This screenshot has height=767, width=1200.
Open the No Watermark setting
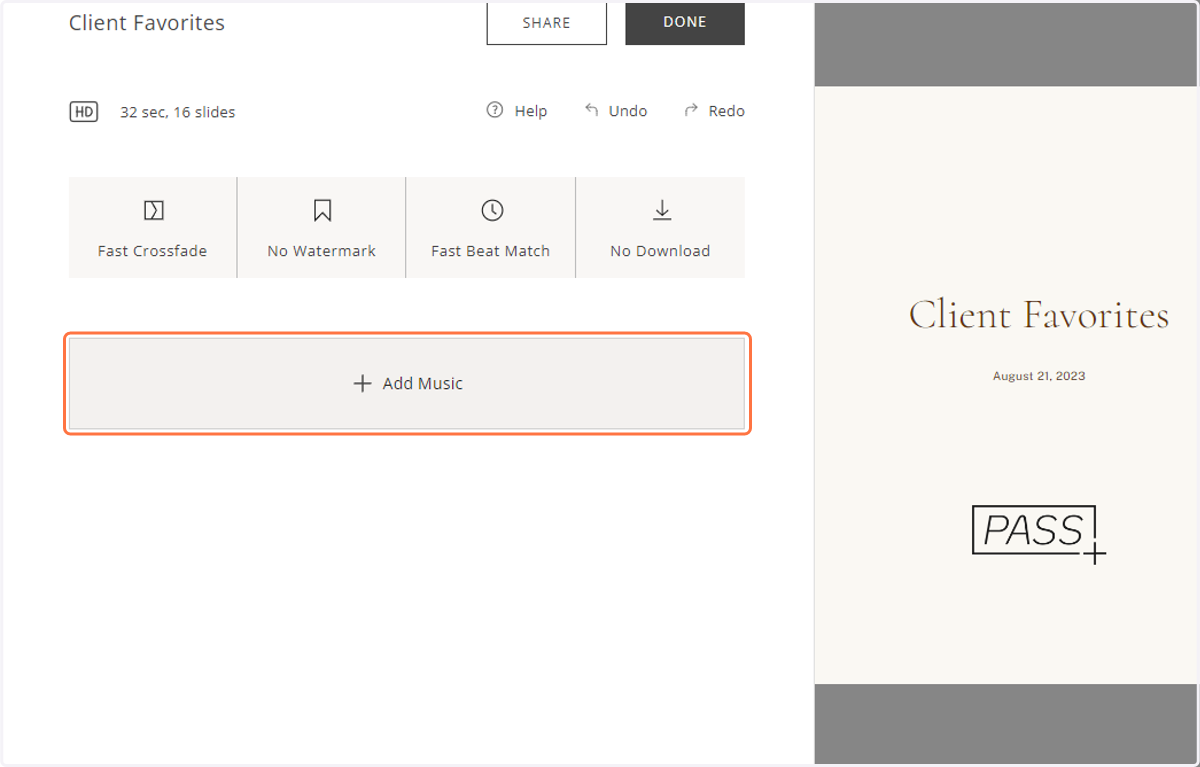321,228
